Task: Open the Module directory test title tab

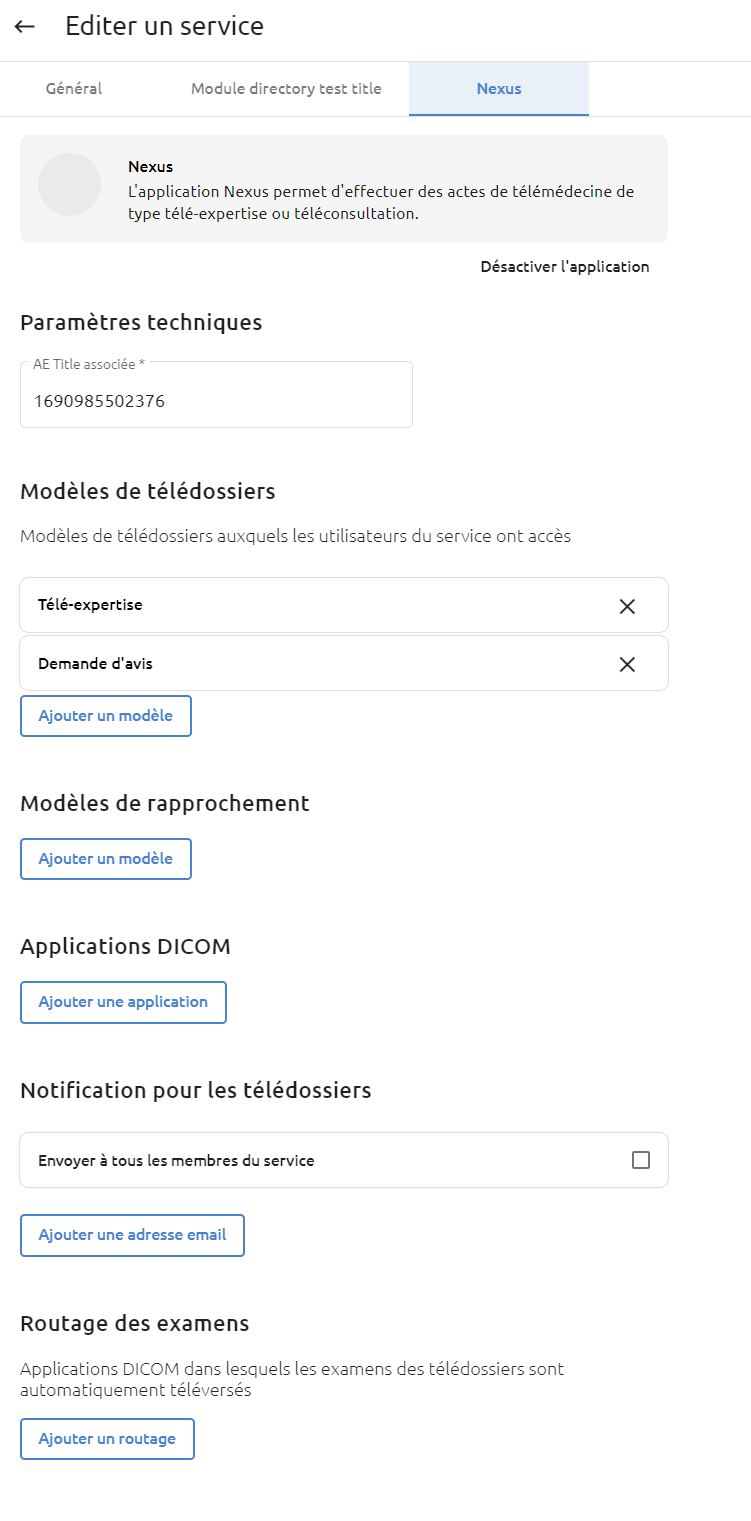Action: pyautogui.click(x=286, y=89)
